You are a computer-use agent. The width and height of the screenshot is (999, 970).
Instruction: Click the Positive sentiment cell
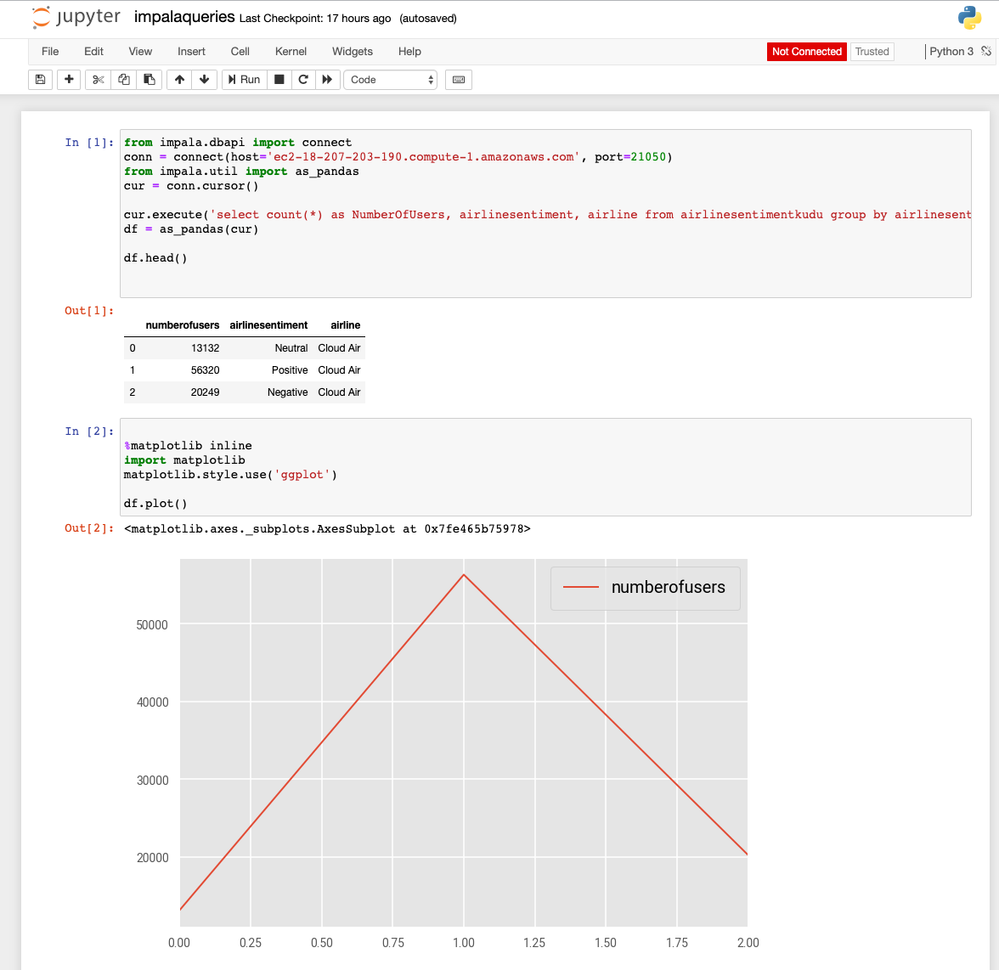click(290, 370)
